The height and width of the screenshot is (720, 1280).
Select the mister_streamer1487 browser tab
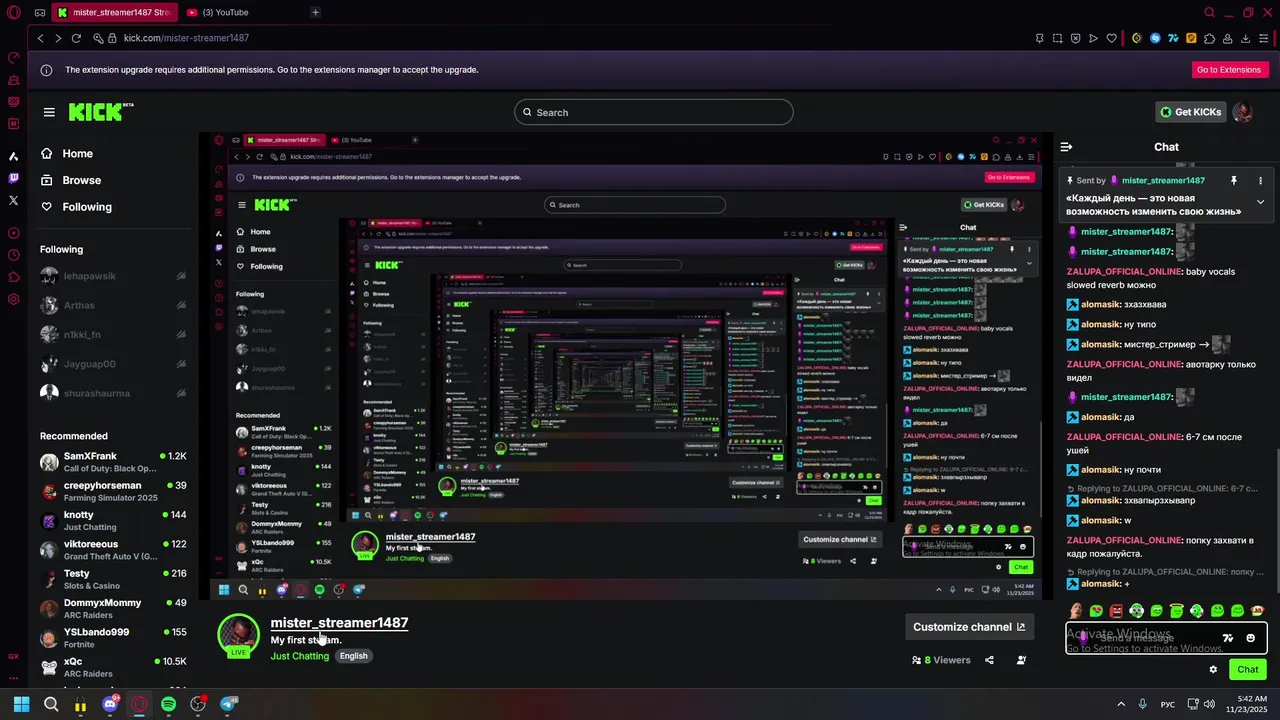(x=114, y=13)
